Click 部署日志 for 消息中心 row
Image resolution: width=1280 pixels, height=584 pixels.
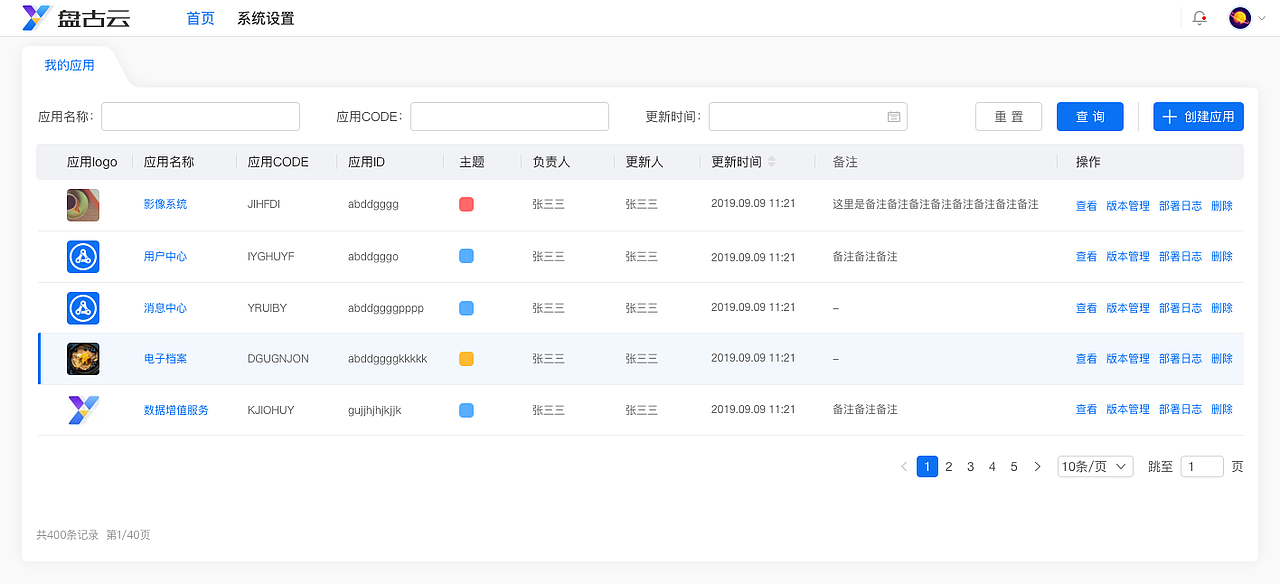pyautogui.click(x=1181, y=309)
